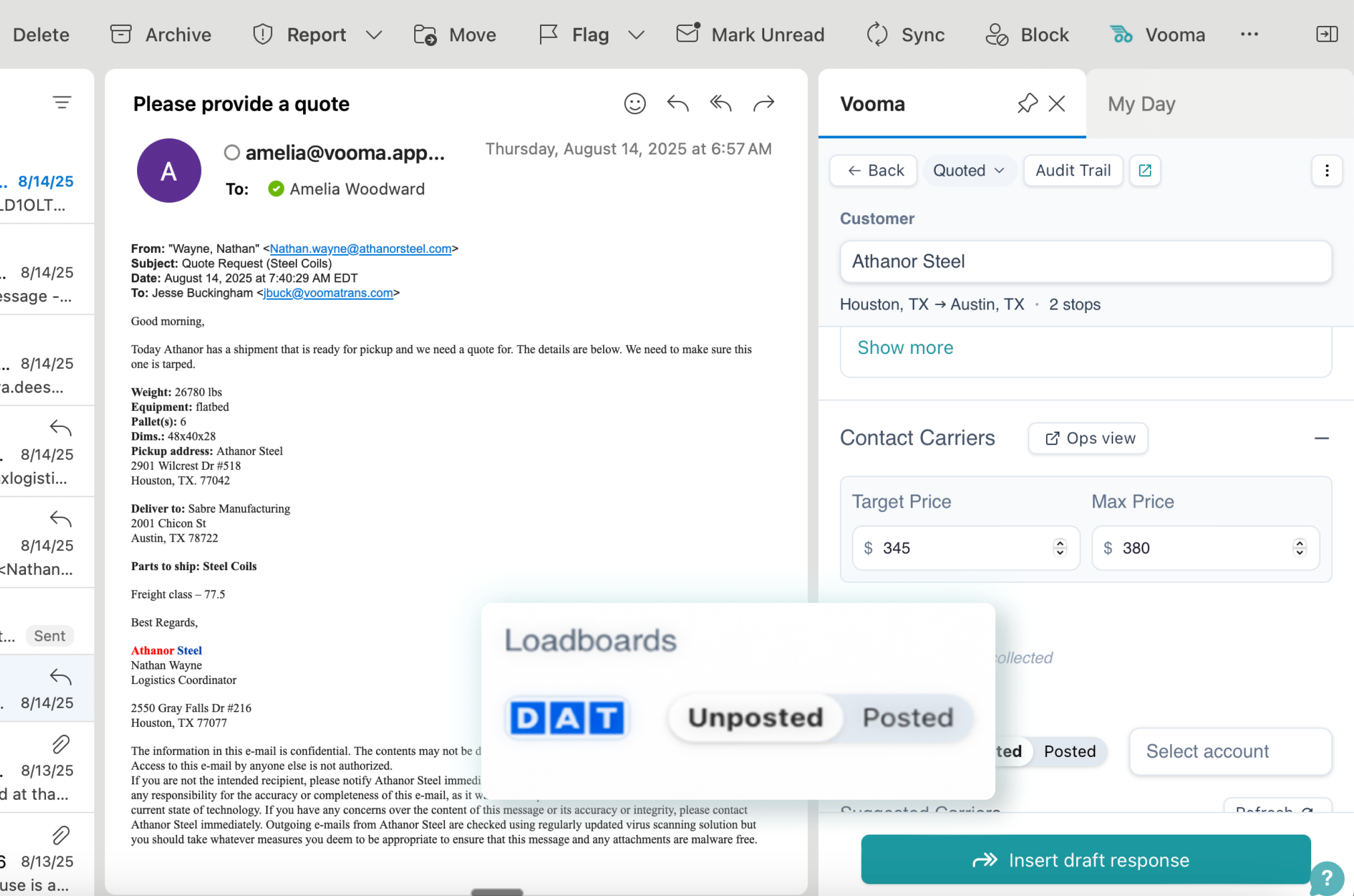
Task: Forward the email
Action: coord(764,104)
